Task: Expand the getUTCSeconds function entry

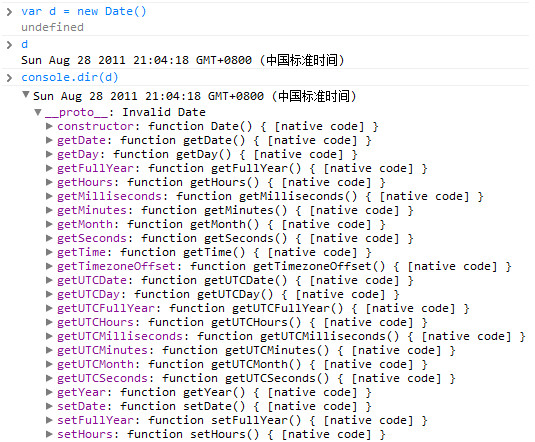Action: 49,378
